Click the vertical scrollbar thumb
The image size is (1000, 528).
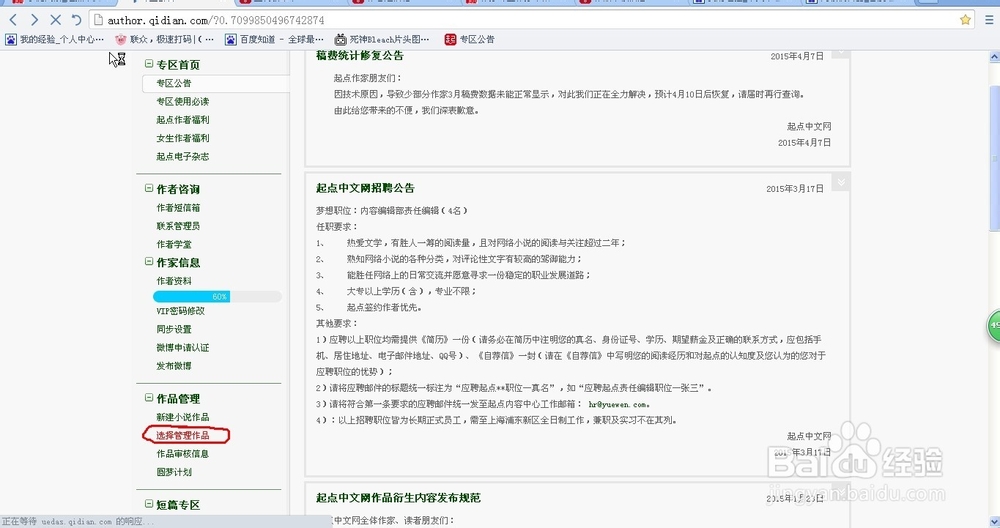994,158
